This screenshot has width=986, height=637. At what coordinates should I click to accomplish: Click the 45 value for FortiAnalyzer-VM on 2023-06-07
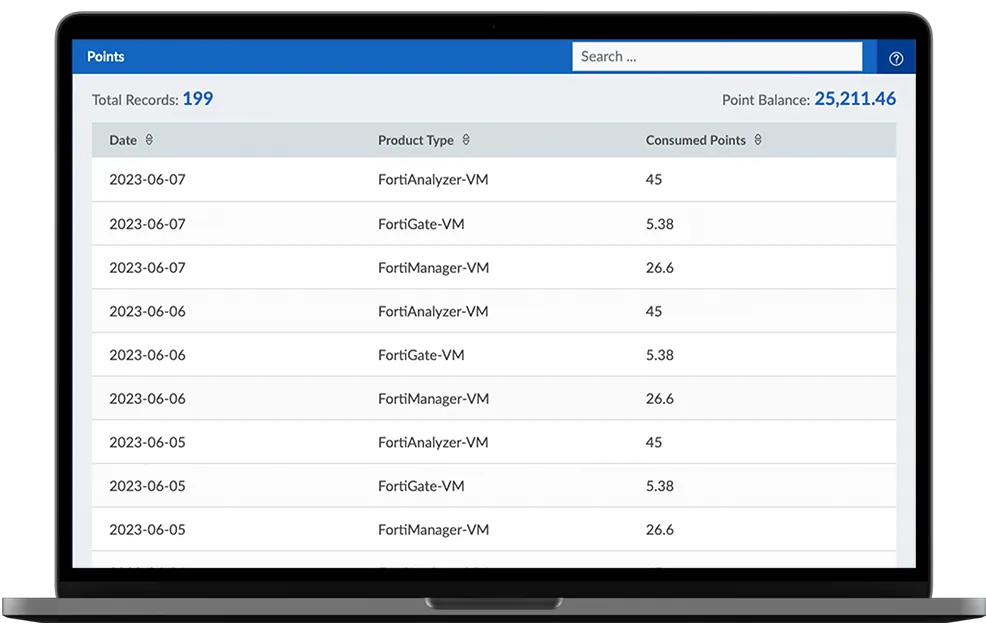pos(654,180)
